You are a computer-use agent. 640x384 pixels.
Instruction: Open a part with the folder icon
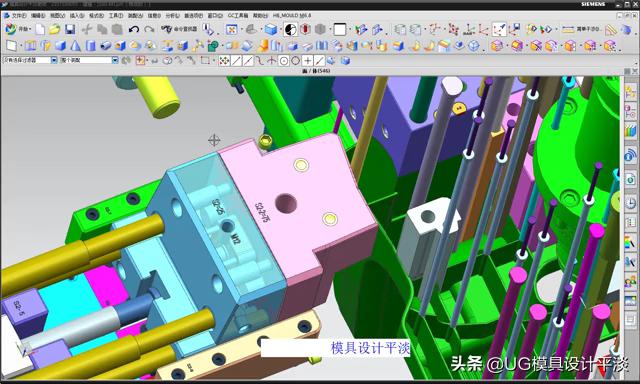pos(55,29)
